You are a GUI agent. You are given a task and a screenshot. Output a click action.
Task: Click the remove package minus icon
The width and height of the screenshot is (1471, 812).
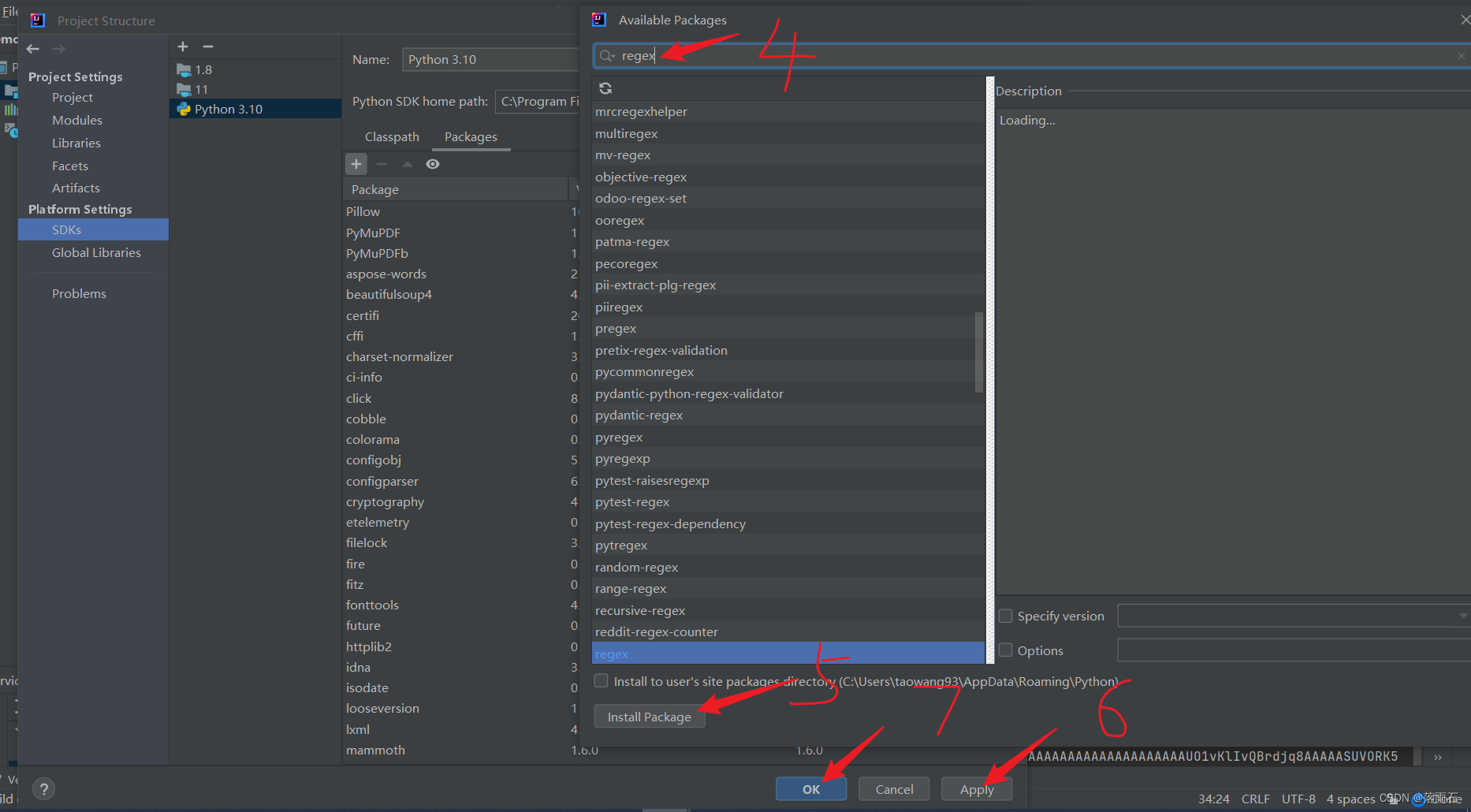click(x=382, y=164)
